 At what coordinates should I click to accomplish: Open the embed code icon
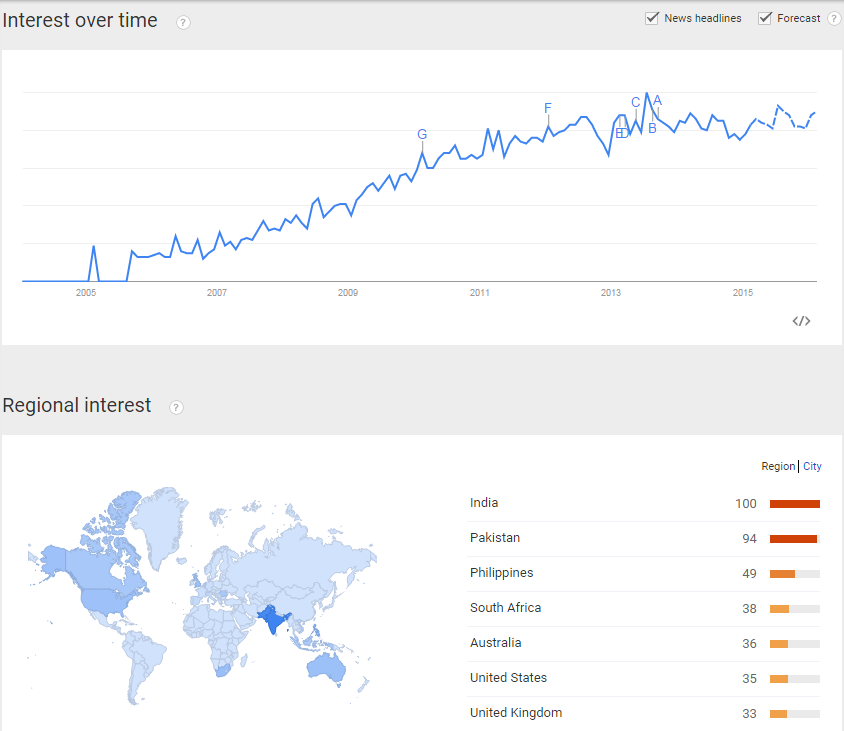pos(801,321)
